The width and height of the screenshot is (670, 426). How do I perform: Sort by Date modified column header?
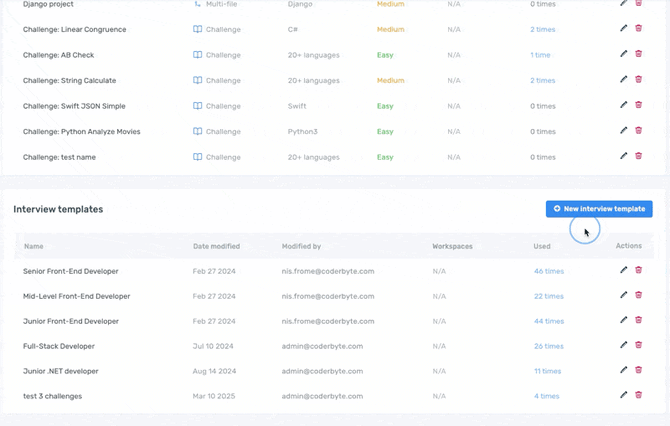click(x=216, y=246)
